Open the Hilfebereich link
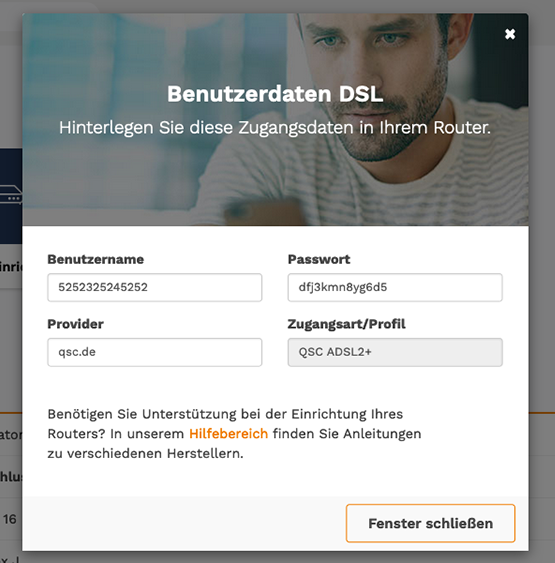555x563 pixels. point(228,434)
